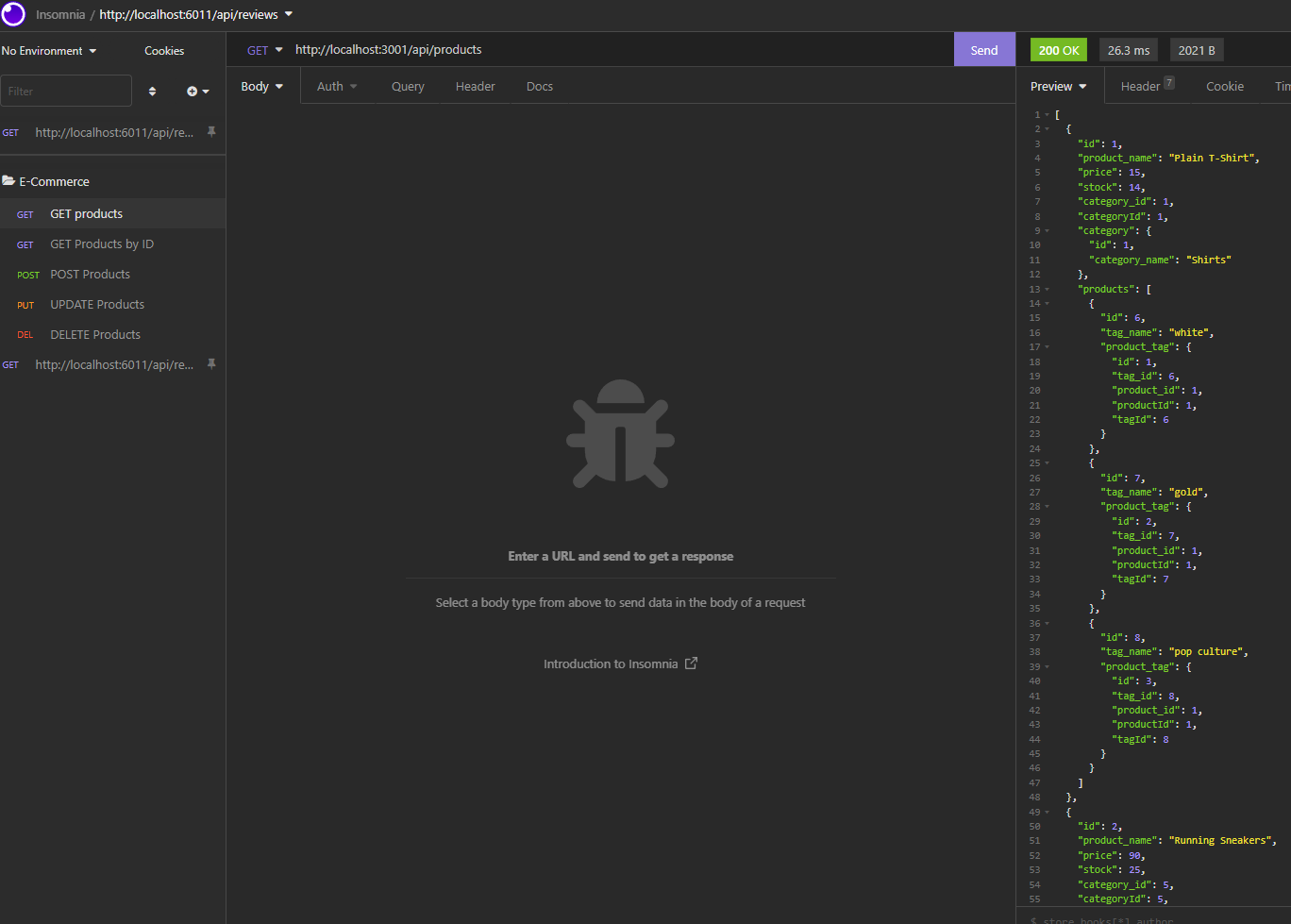
Task: Click the "Running Sneakers" value in response
Action: (x=1222, y=840)
